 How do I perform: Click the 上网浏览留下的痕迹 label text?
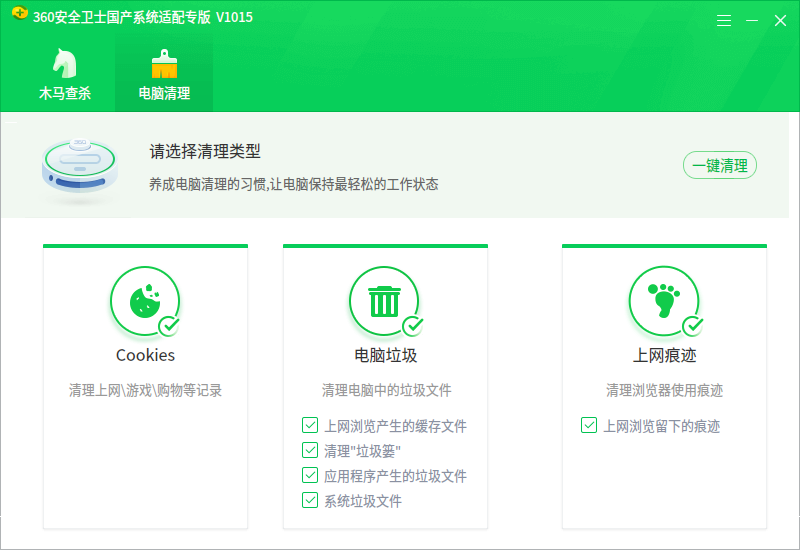tap(662, 426)
